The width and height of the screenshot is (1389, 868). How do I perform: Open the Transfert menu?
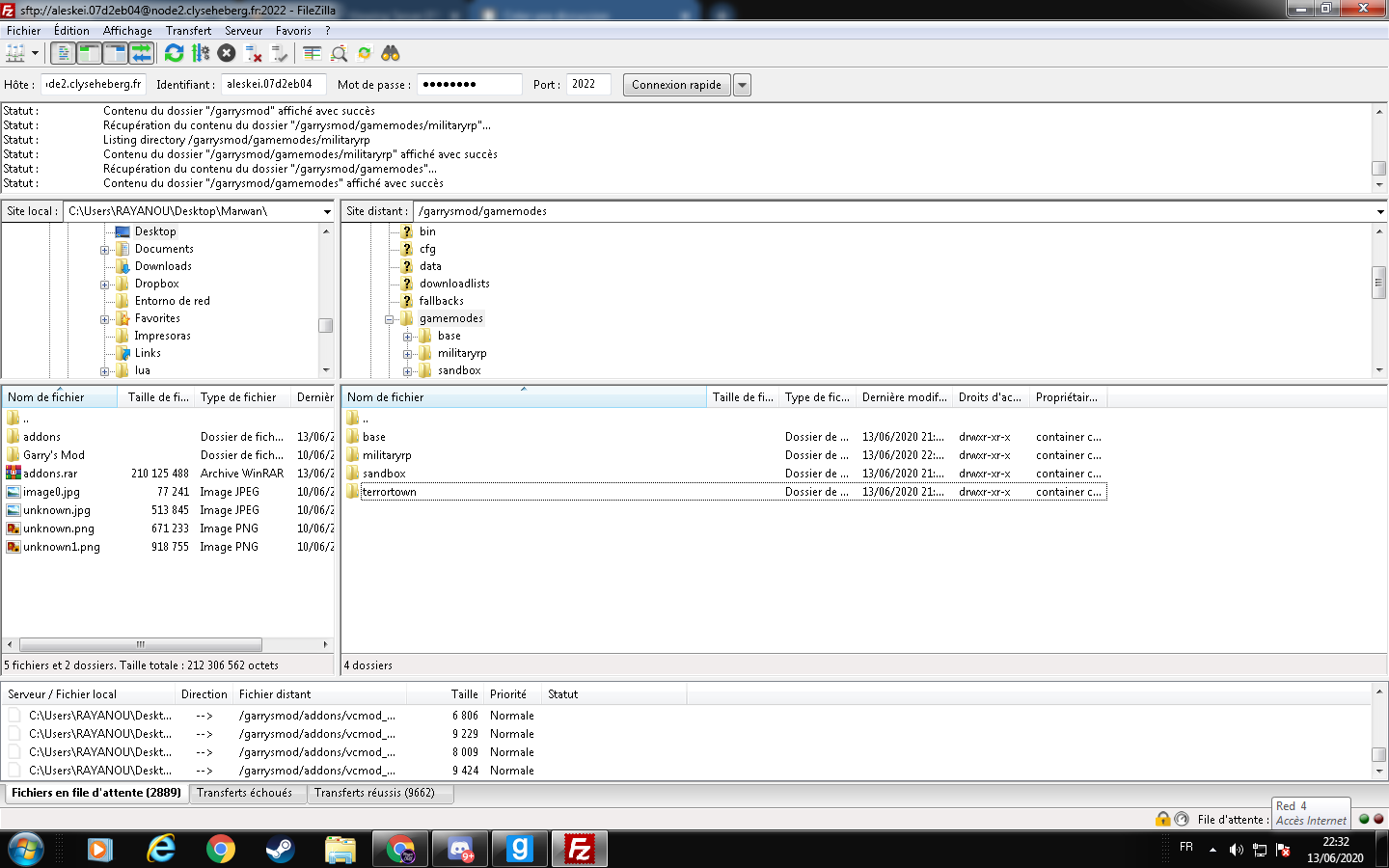pos(188,31)
